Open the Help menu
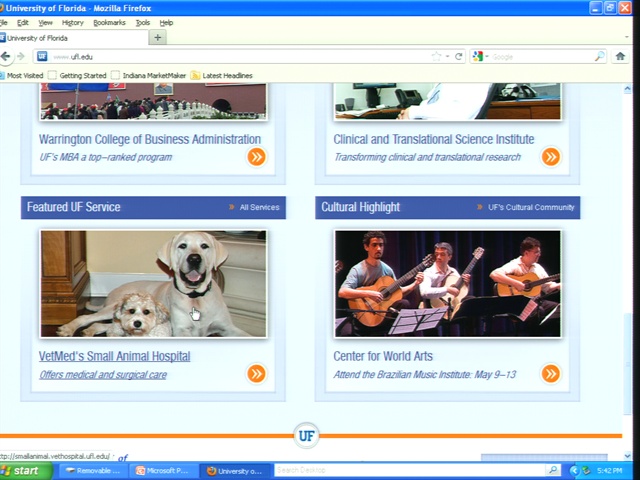Image resolution: width=640 pixels, height=480 pixels. click(166, 23)
